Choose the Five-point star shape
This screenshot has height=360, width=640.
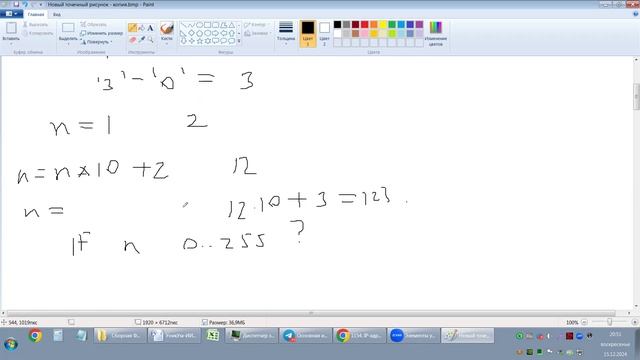click(x=200, y=41)
